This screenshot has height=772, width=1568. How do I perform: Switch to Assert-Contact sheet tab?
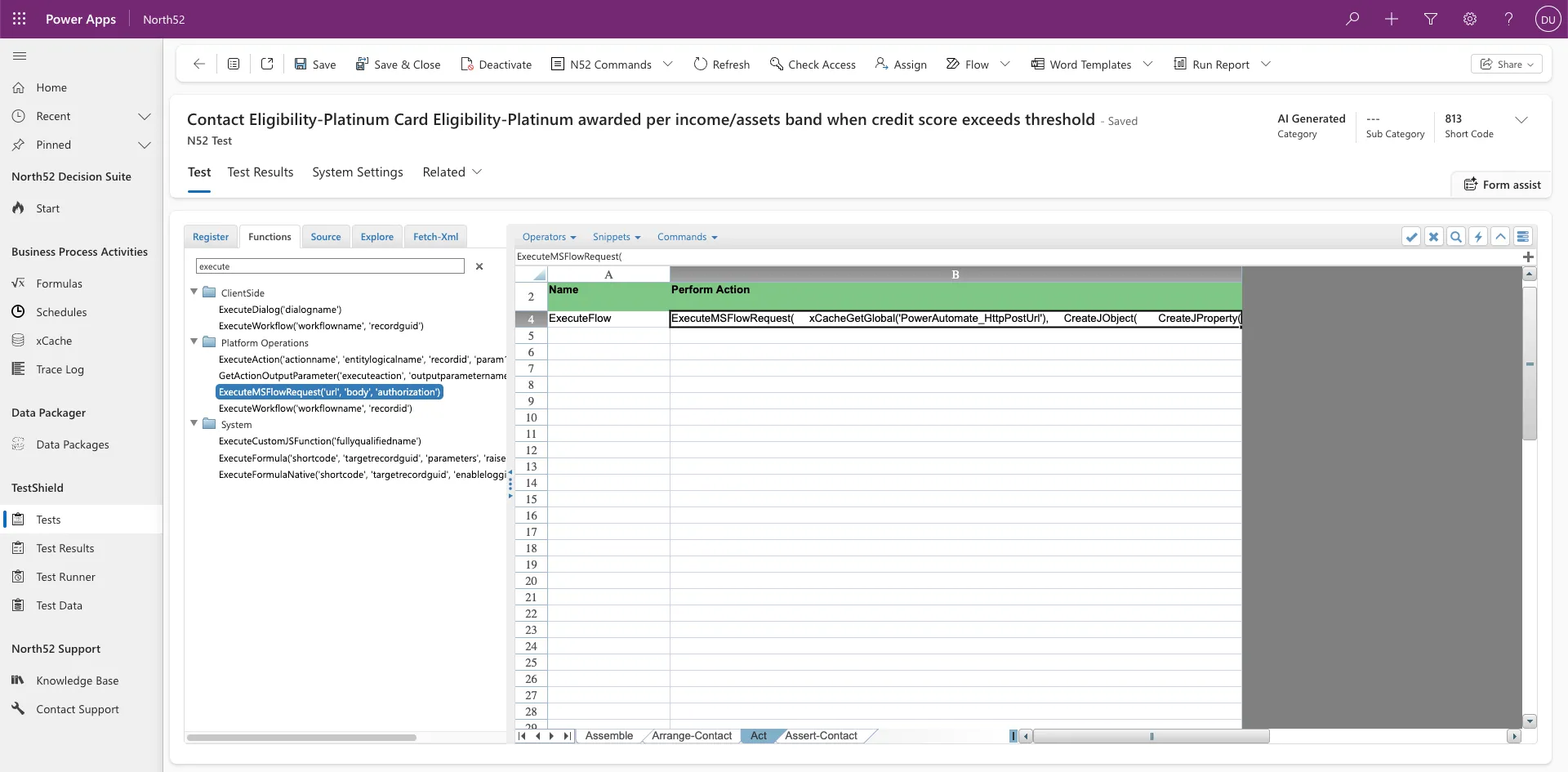tap(821, 735)
